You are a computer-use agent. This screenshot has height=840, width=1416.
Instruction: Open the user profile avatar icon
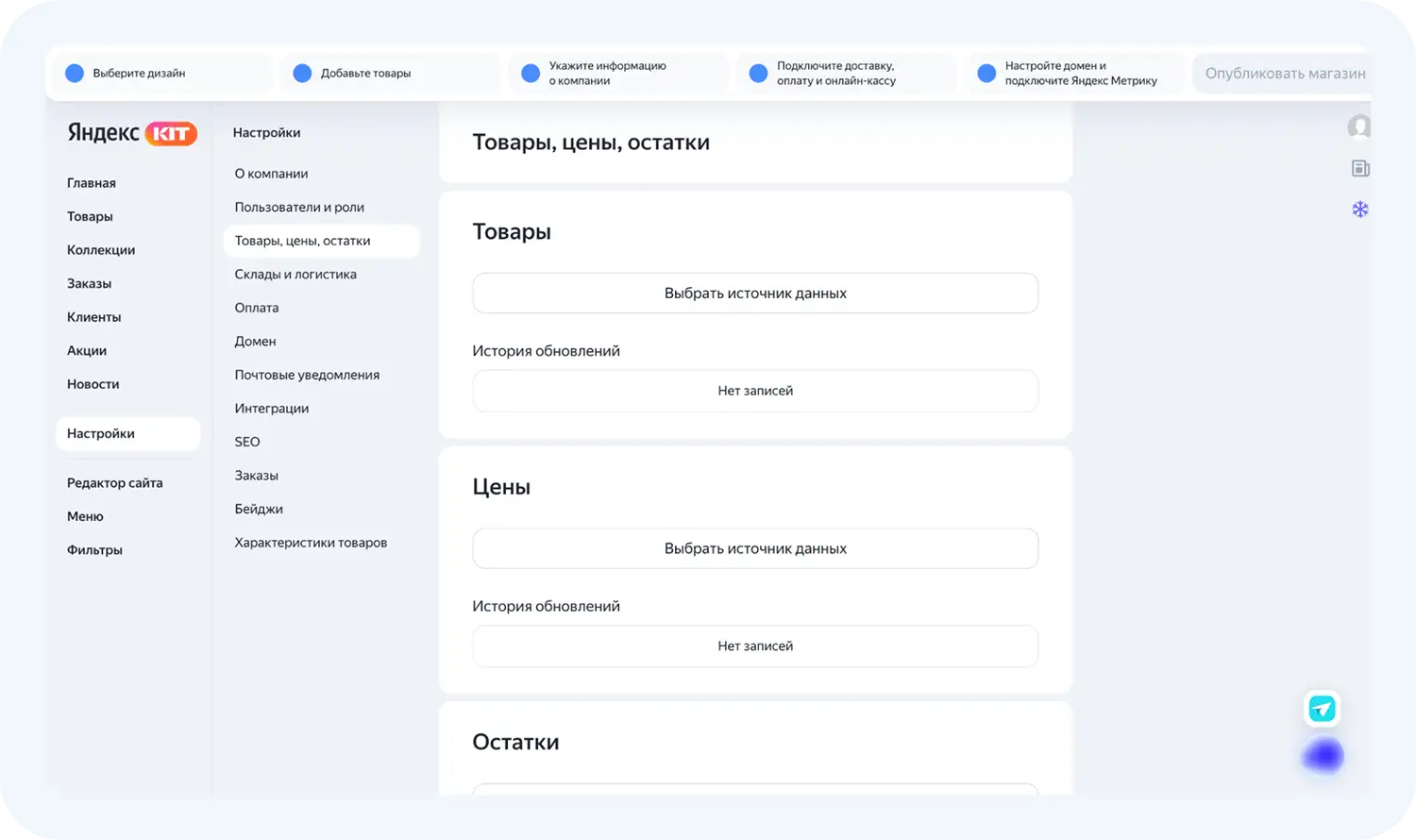pyautogui.click(x=1359, y=126)
